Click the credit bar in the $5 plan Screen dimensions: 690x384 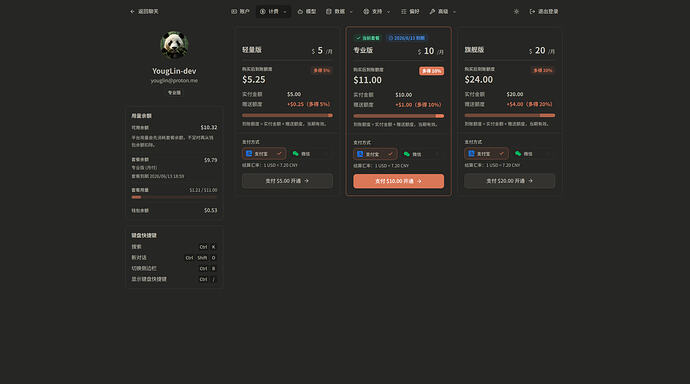point(287,115)
